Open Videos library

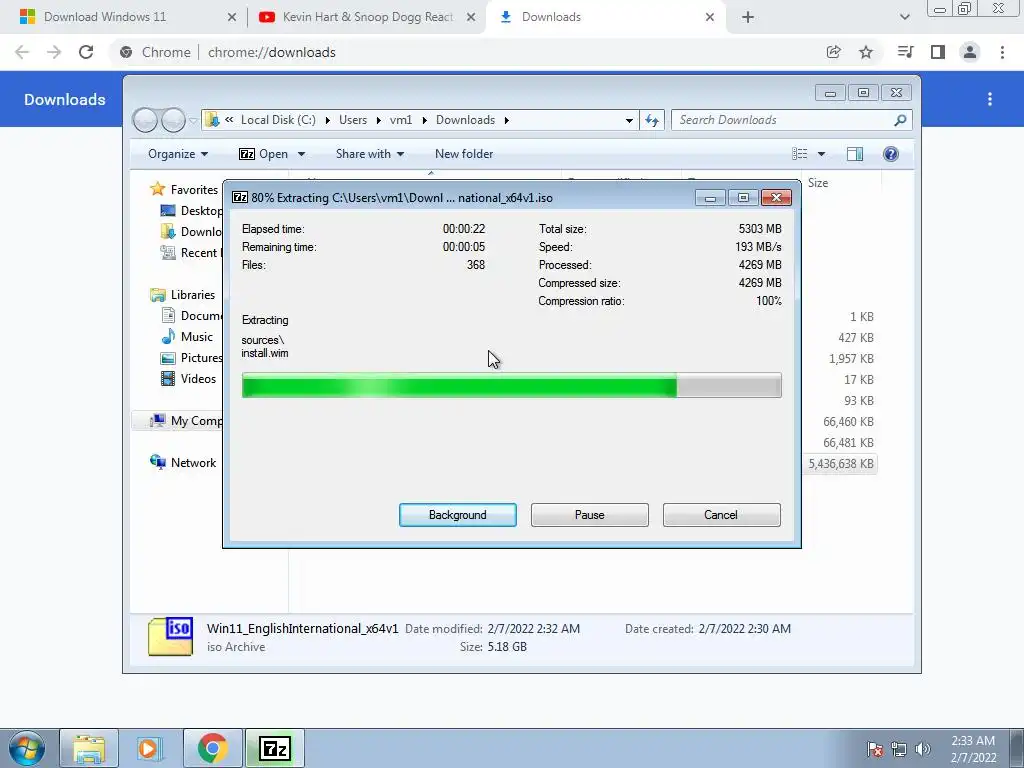(189, 379)
